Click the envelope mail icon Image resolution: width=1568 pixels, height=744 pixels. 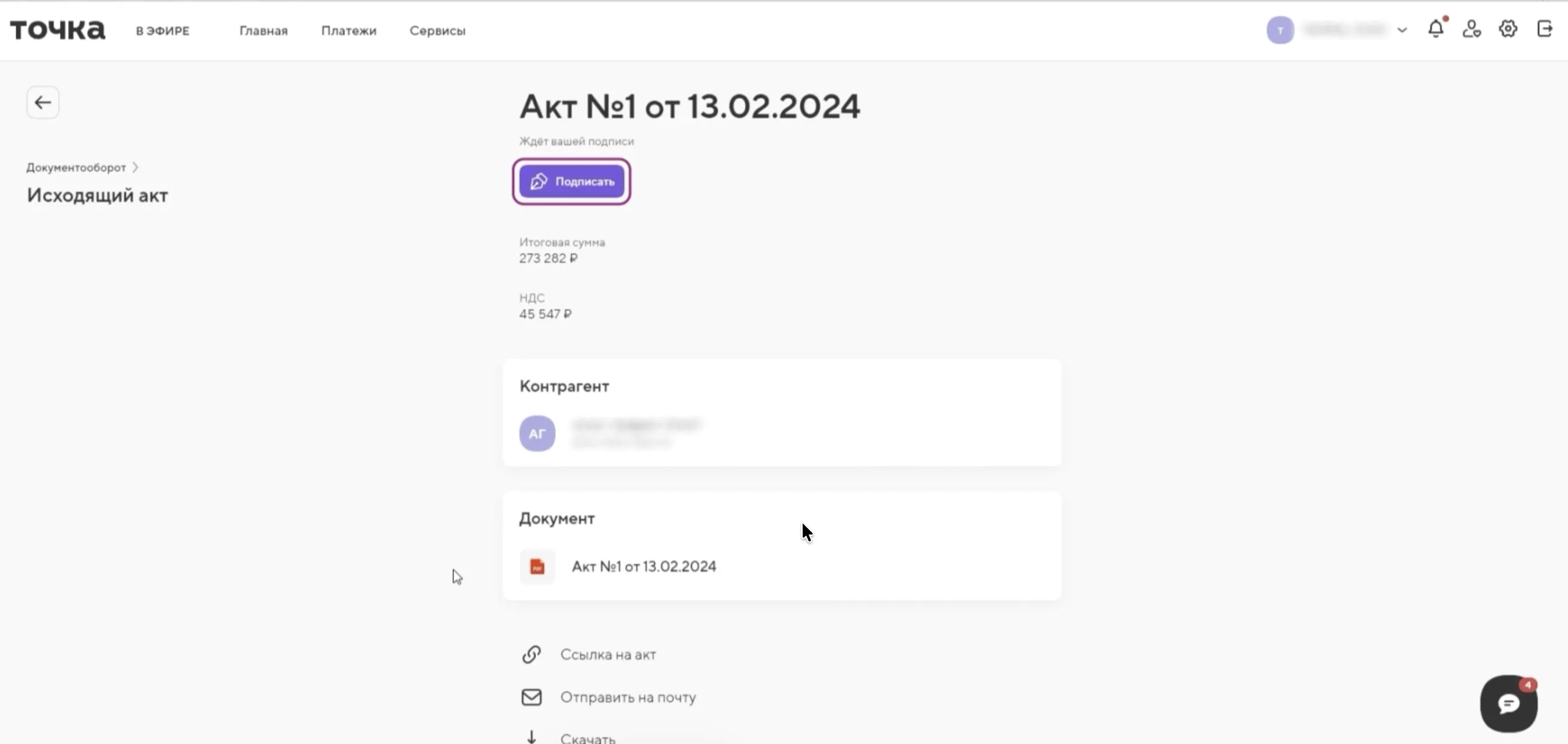[x=531, y=697]
